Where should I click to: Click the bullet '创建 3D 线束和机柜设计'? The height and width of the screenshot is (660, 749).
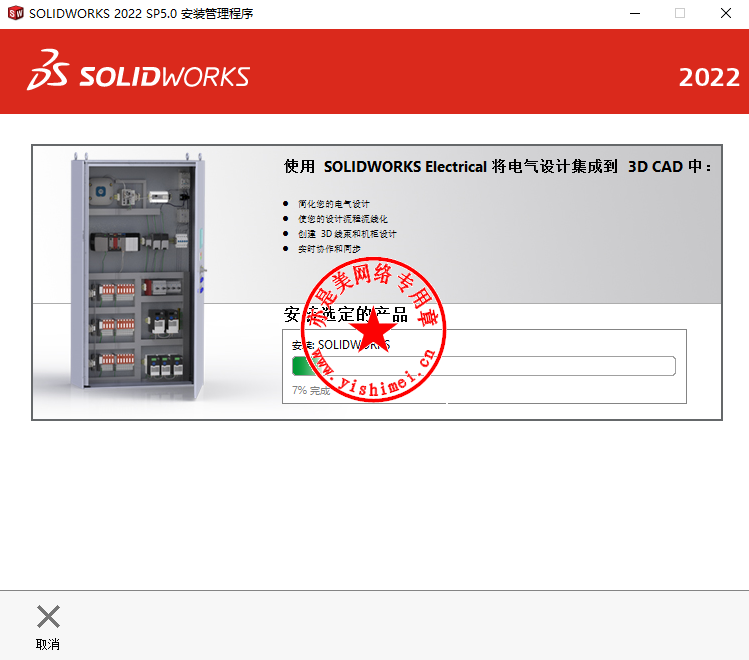(x=347, y=234)
